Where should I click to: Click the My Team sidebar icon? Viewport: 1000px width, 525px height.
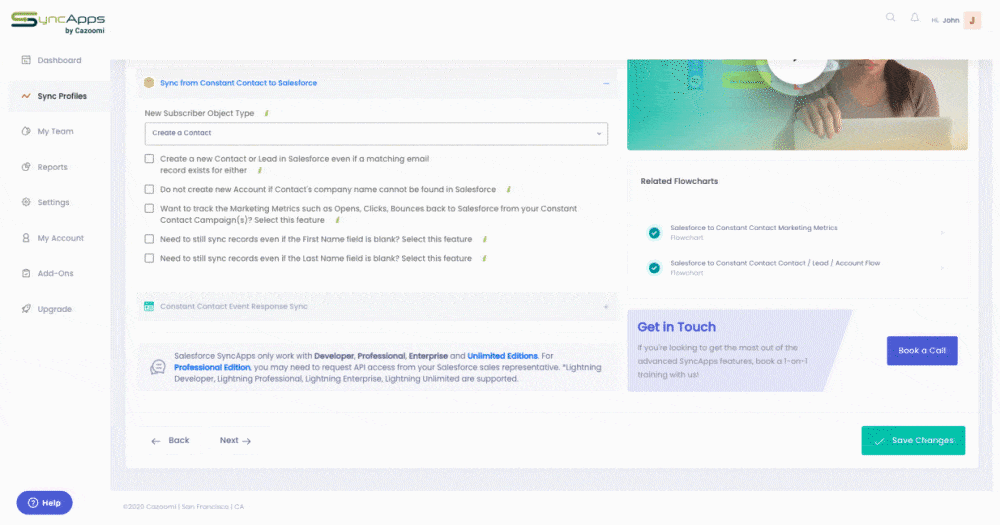[x=26, y=131]
